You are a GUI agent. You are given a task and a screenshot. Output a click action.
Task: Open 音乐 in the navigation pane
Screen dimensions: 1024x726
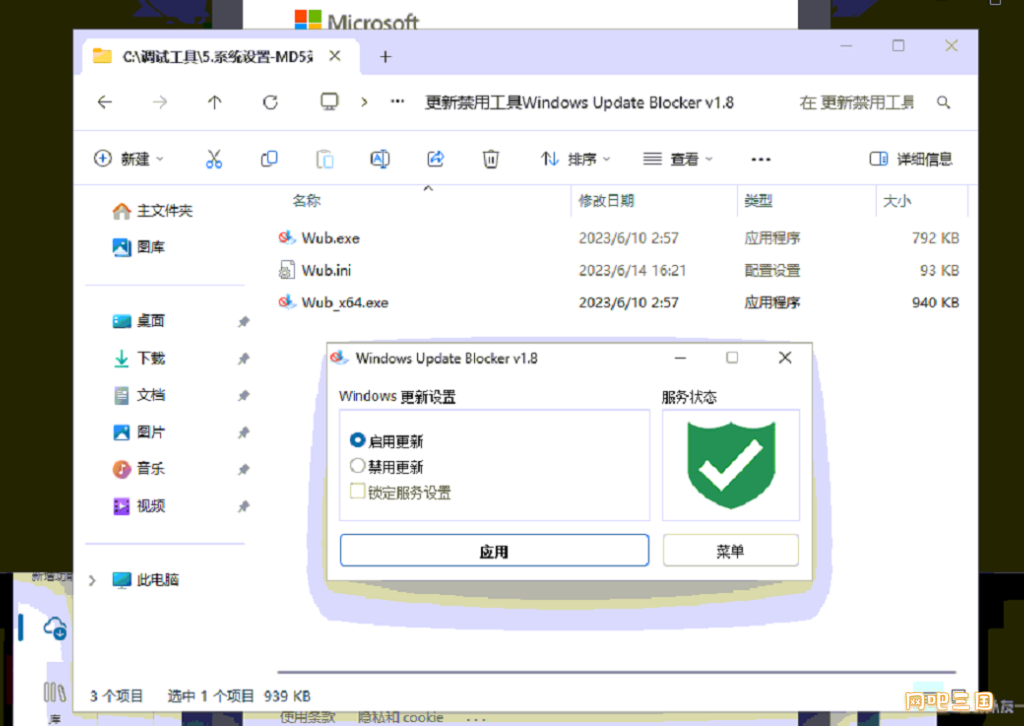click(x=138, y=469)
